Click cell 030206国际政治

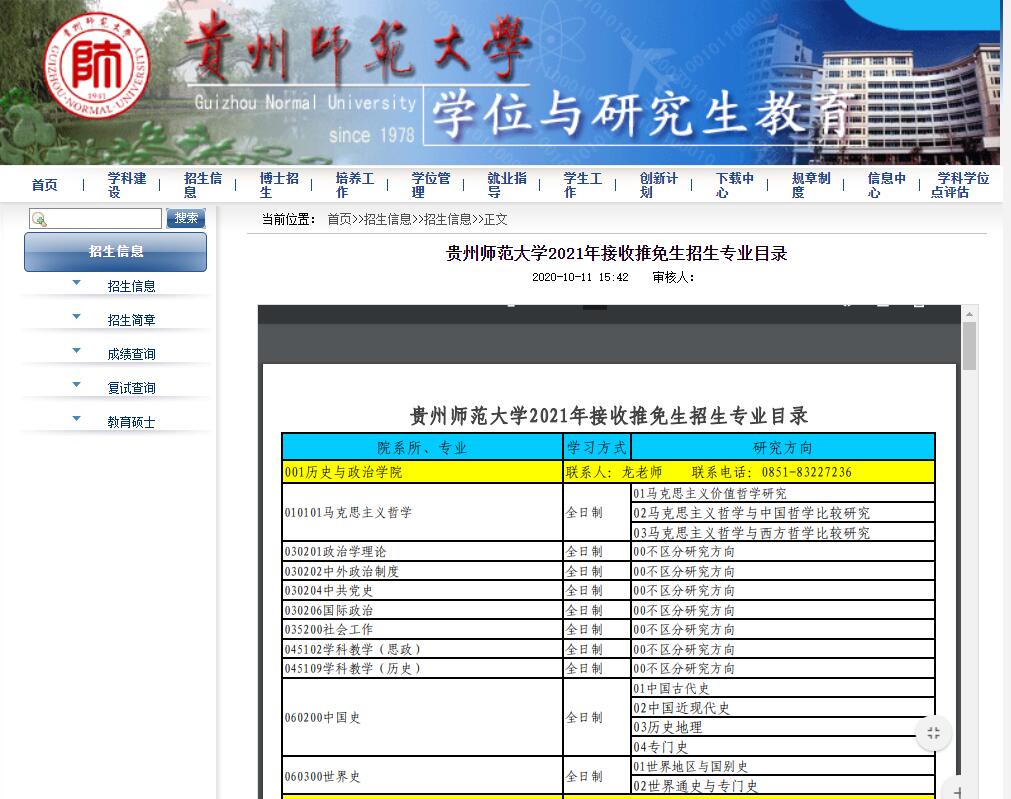coord(422,610)
